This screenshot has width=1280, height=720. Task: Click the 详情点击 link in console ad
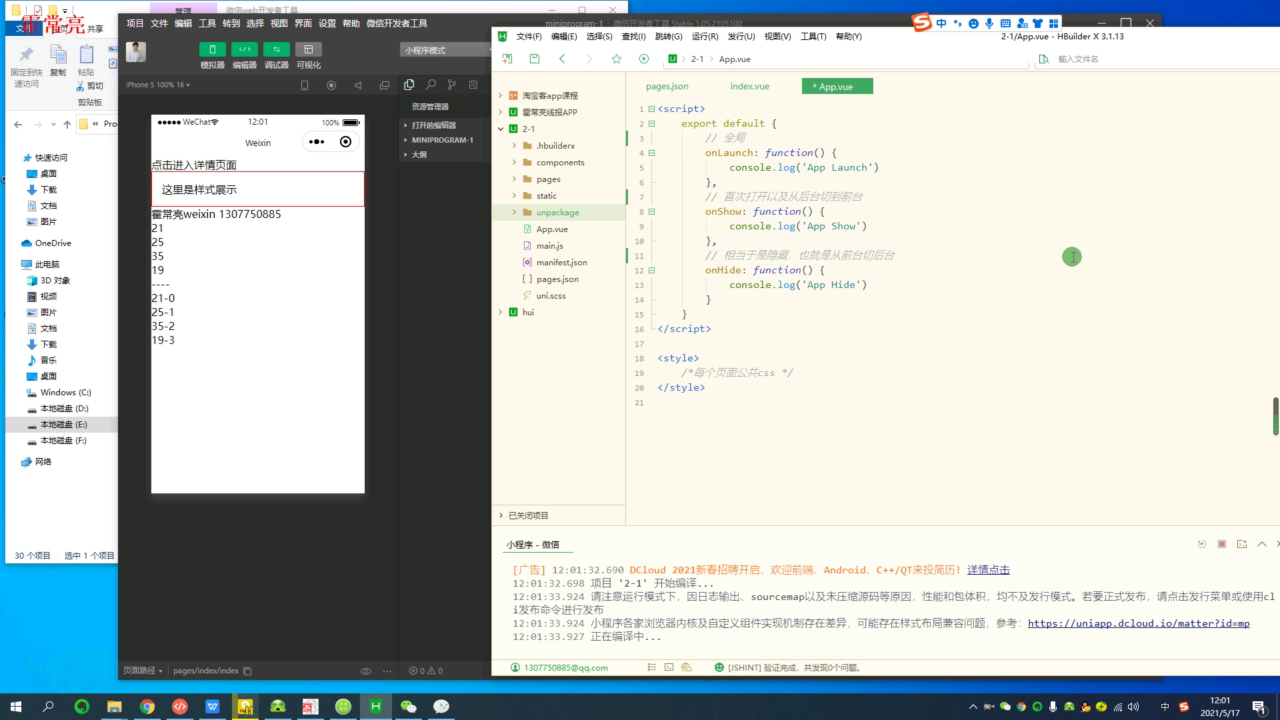pos(988,570)
